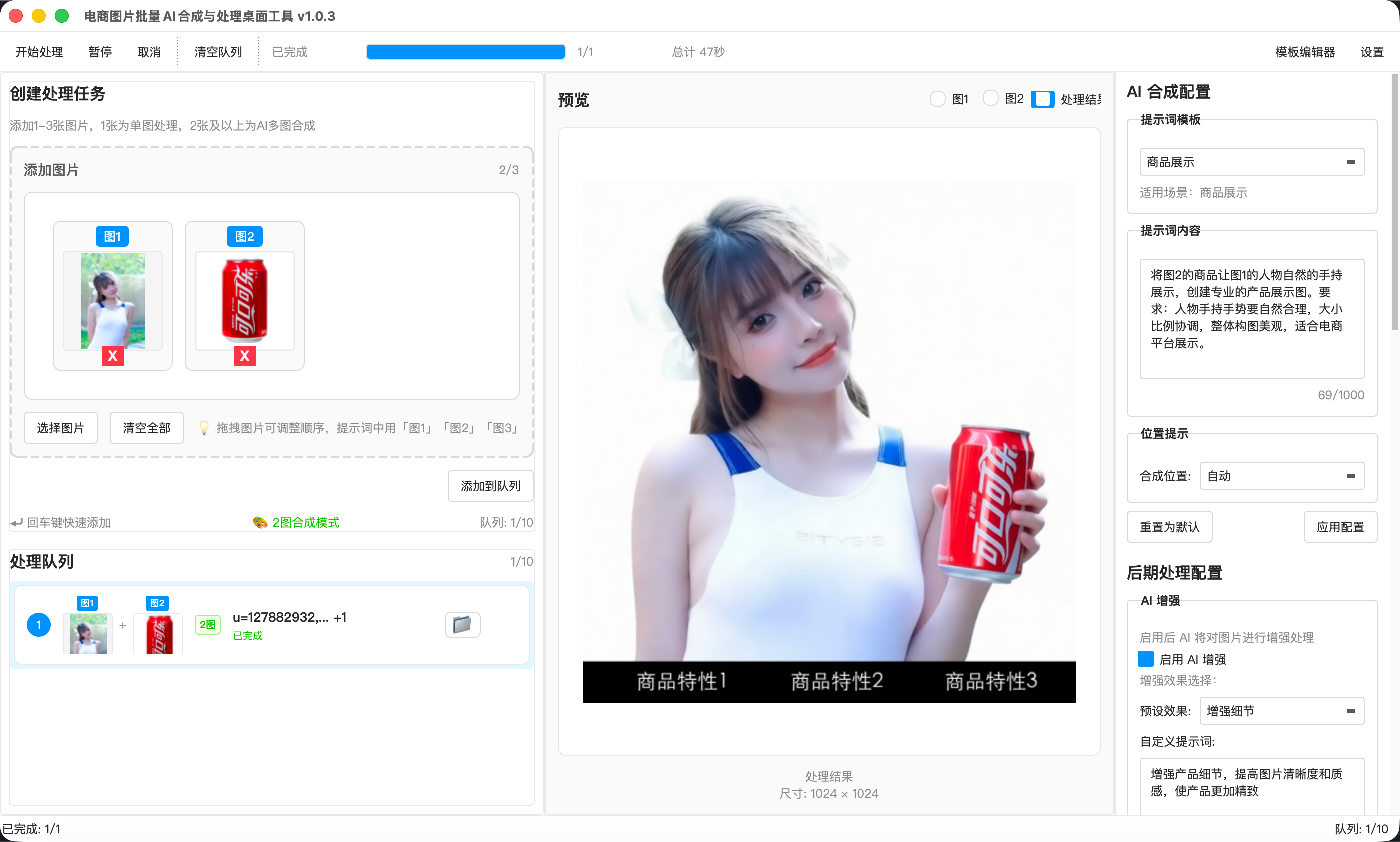Click the 2图合成模式 label
The width and height of the screenshot is (1400, 842).
pos(306,522)
